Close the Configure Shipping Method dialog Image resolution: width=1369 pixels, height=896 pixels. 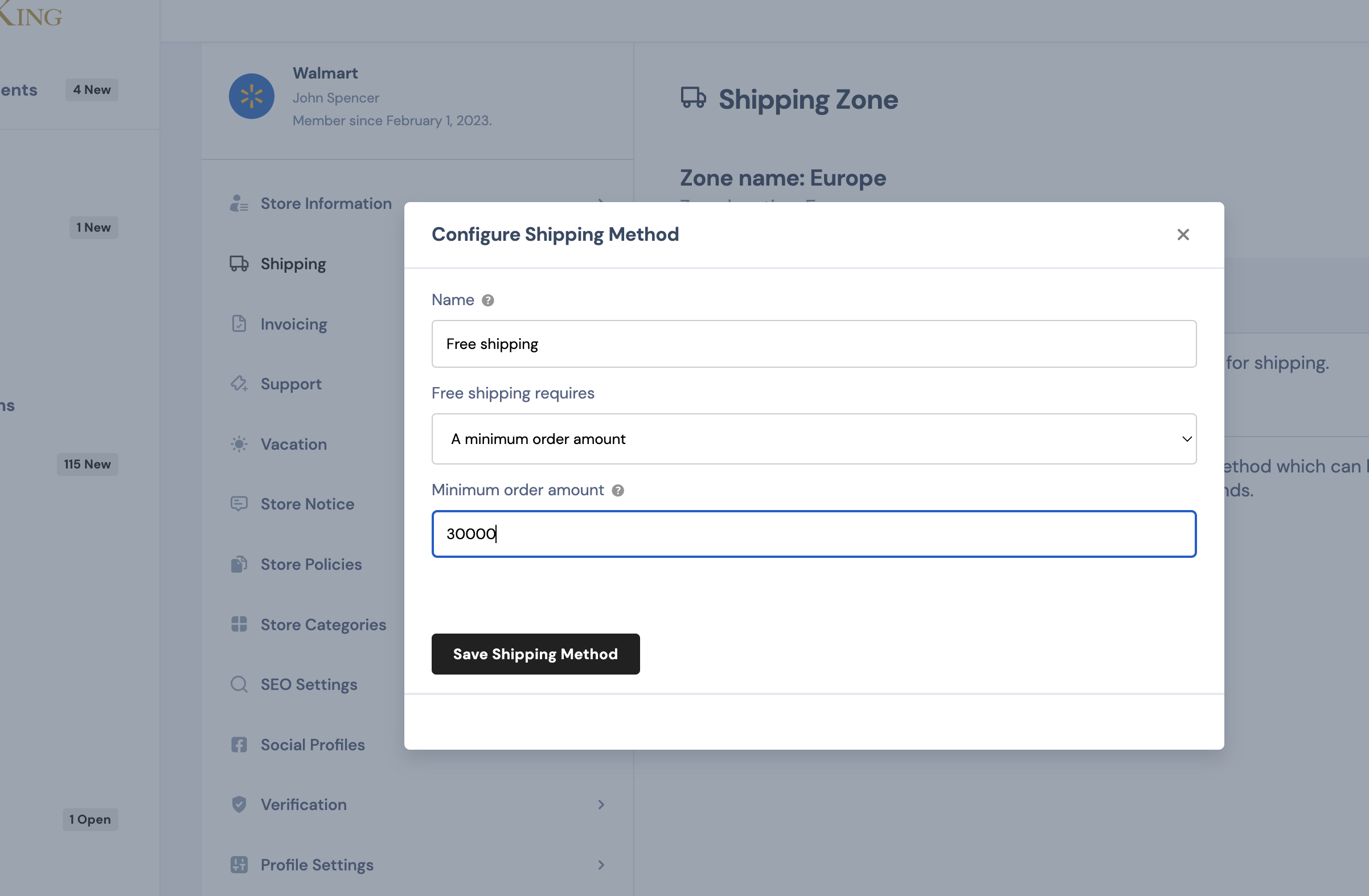tap(1183, 235)
